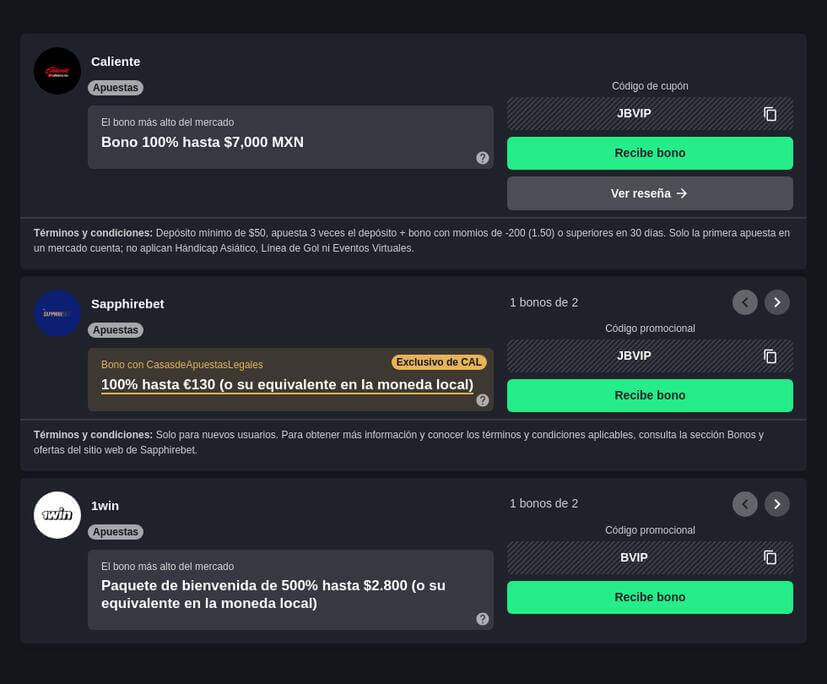This screenshot has width=827, height=684.
Task: Click the 1win Paquete de bienvenida bonus text
Action: point(273,594)
